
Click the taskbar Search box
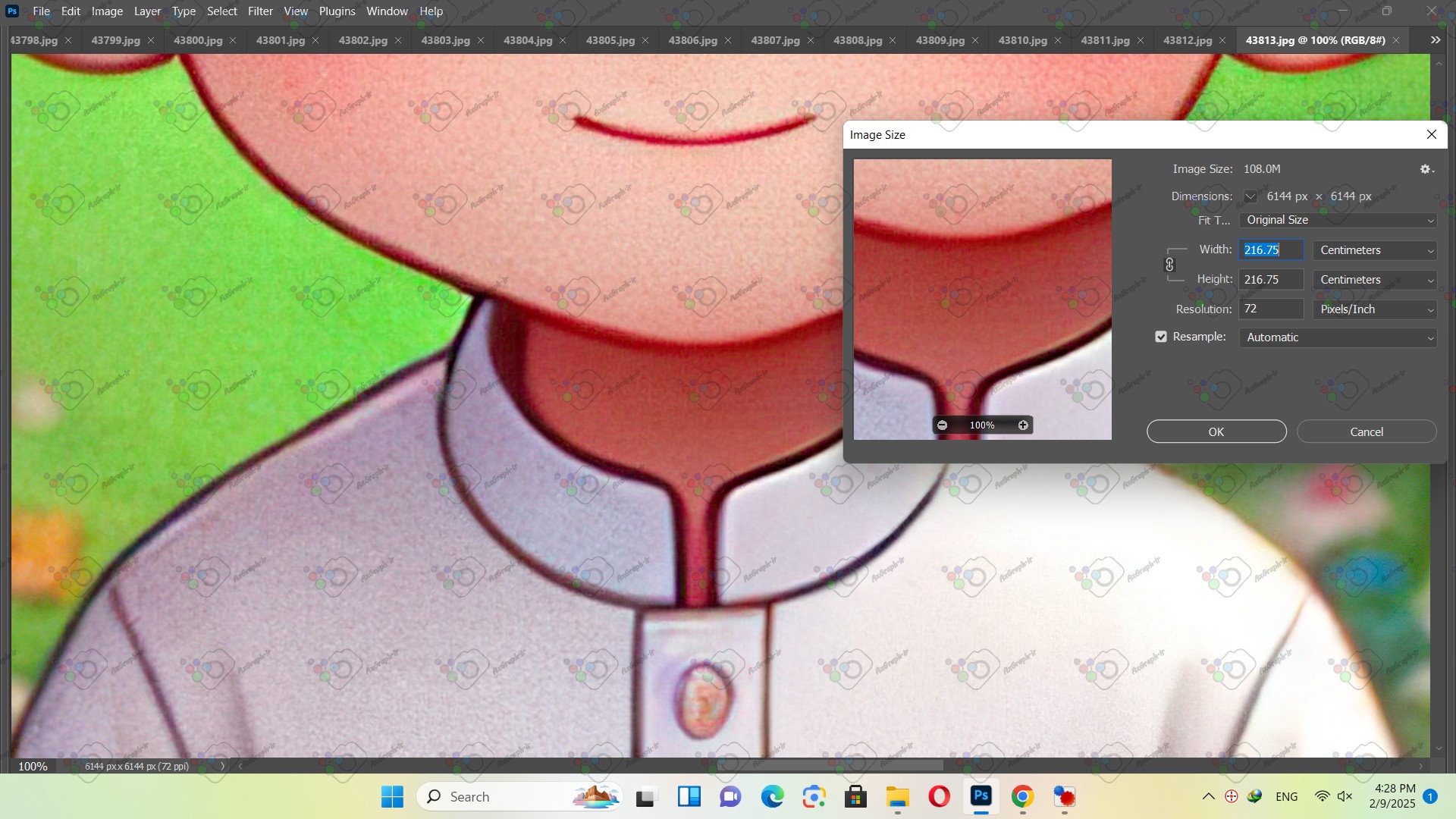click(x=519, y=797)
